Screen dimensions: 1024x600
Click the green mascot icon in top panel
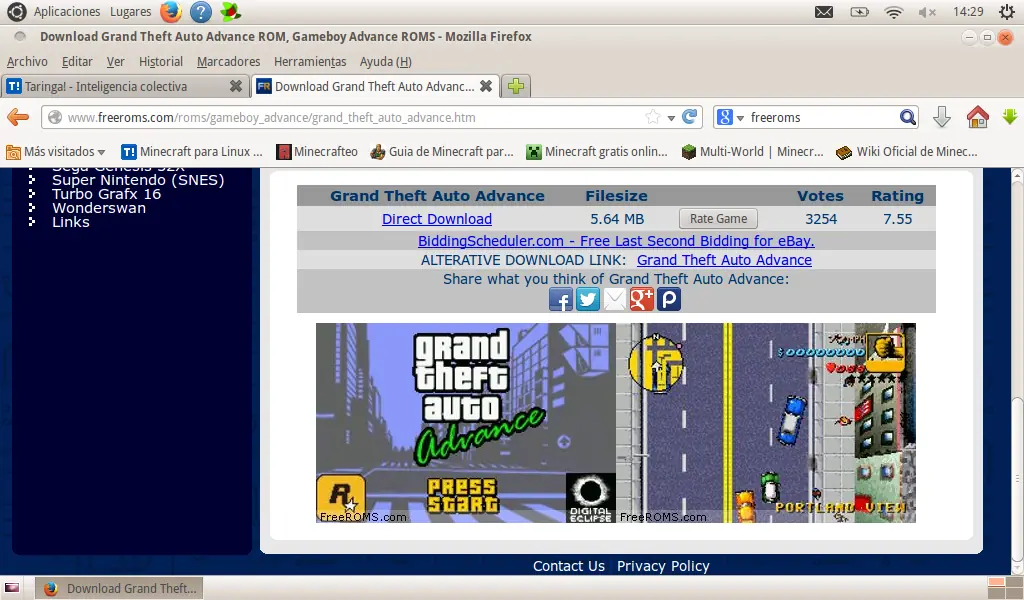click(231, 12)
